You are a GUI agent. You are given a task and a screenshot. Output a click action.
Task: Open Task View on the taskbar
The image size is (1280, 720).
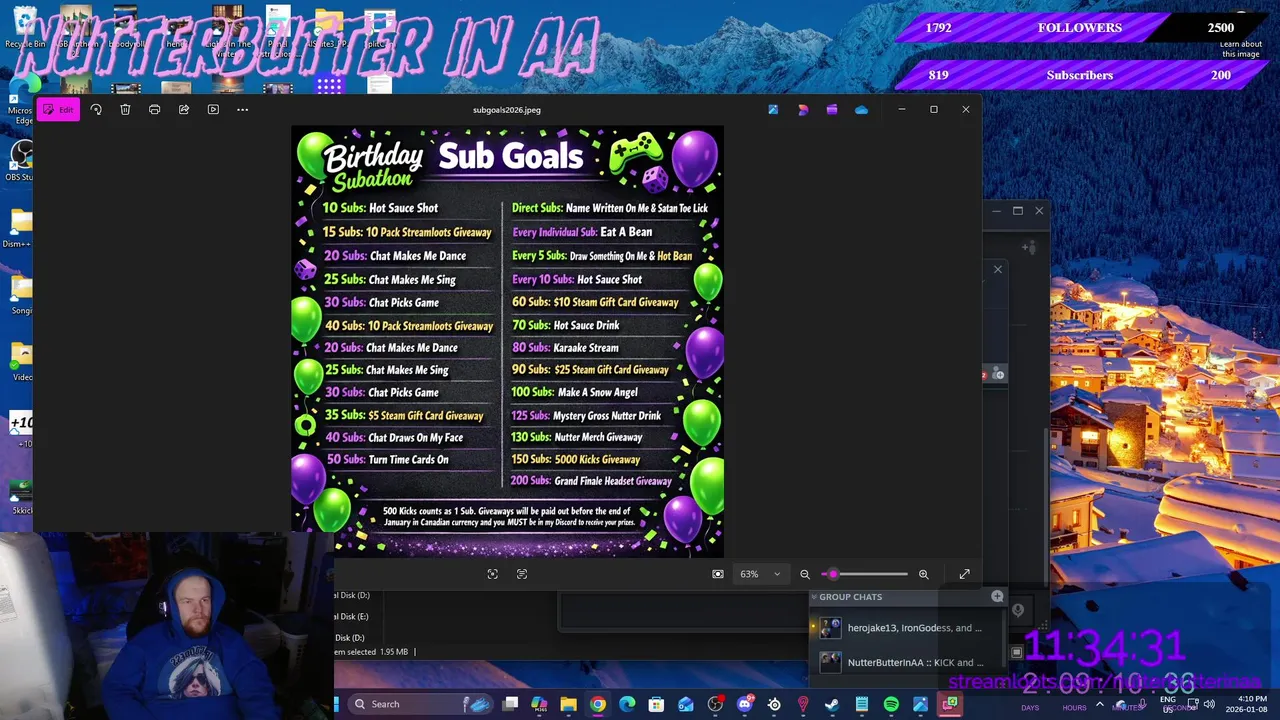[510, 704]
